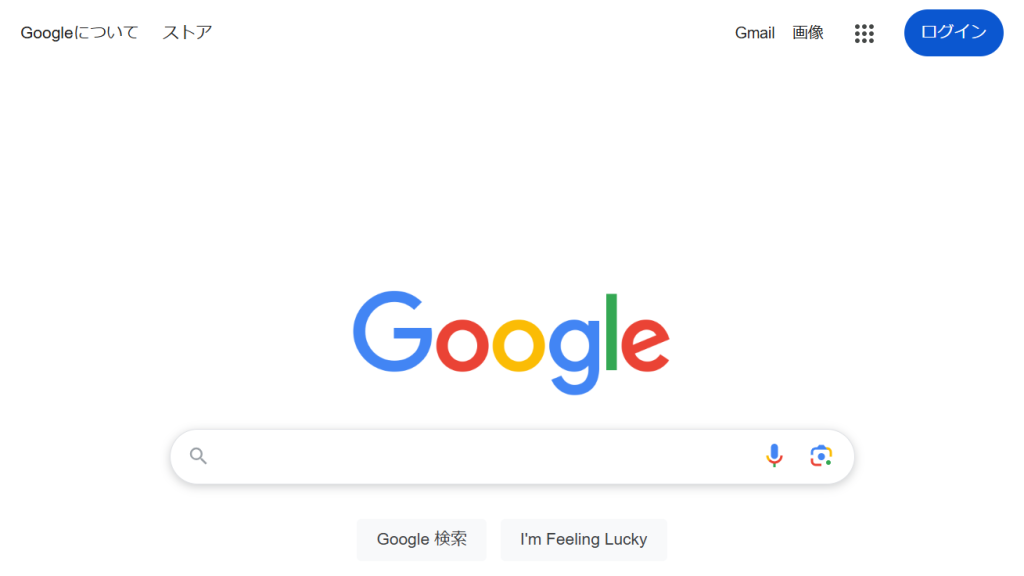The height and width of the screenshot is (576, 1024).
Task: Click the I'm Feeling Lucky button
Action: [584, 539]
